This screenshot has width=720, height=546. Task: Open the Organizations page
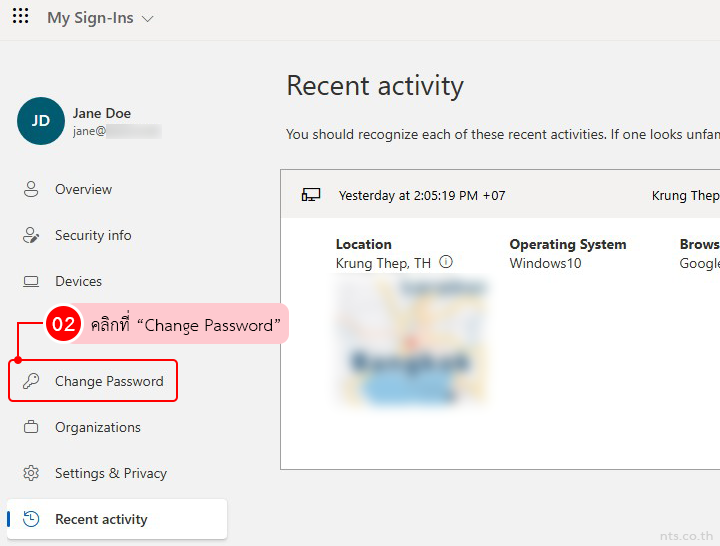click(x=97, y=428)
